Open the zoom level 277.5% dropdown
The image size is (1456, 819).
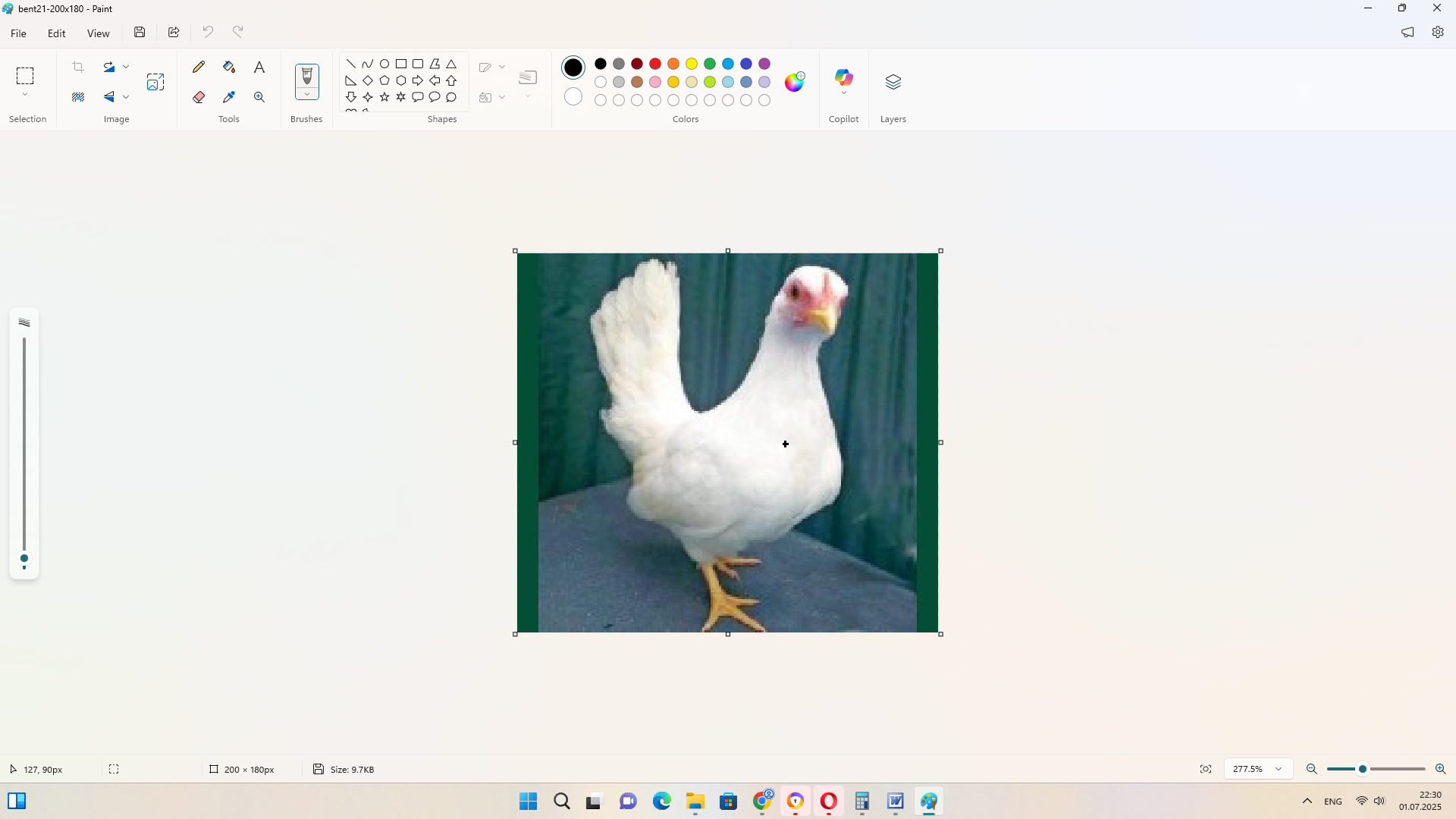tap(1279, 769)
